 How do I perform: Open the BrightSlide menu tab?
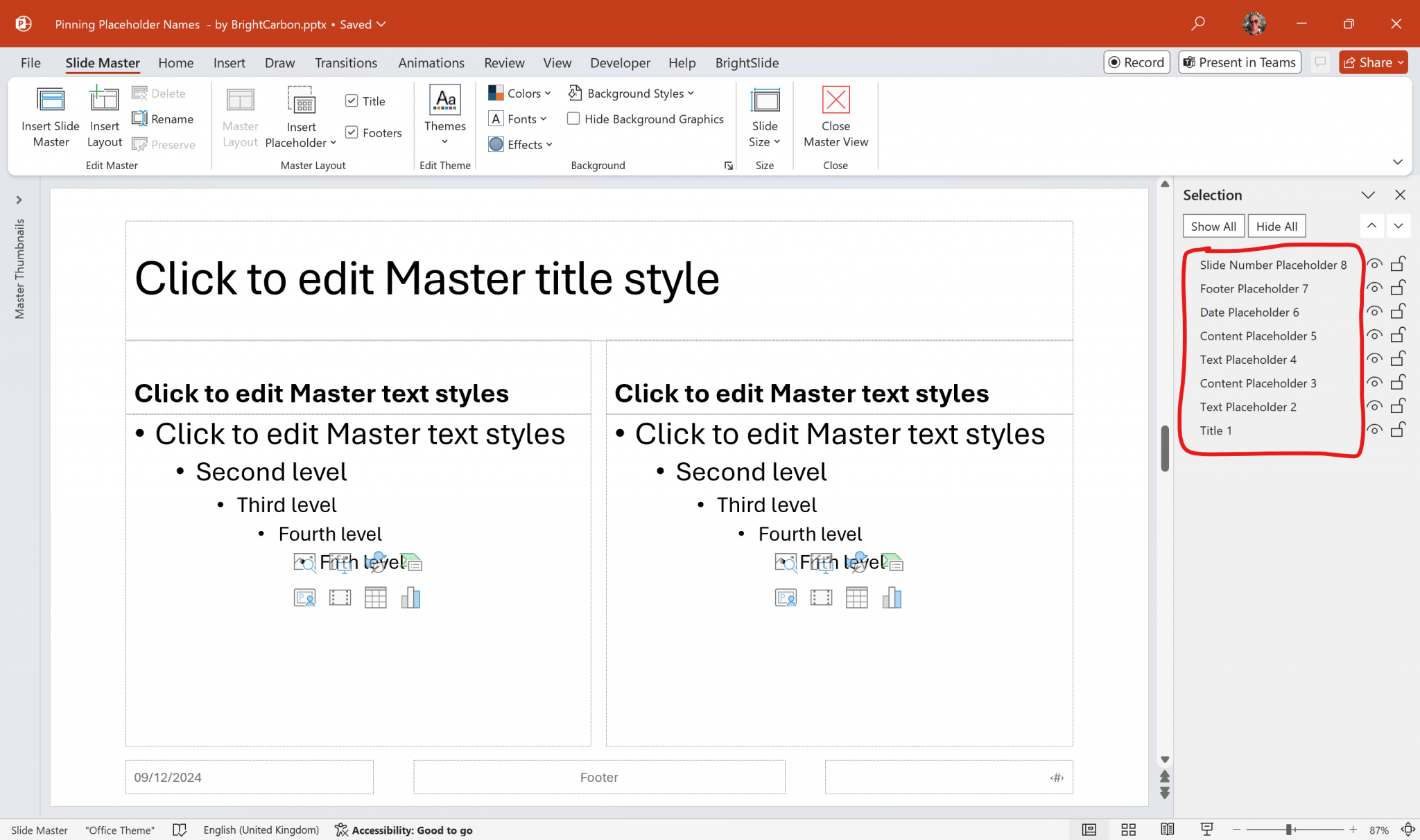[747, 62]
